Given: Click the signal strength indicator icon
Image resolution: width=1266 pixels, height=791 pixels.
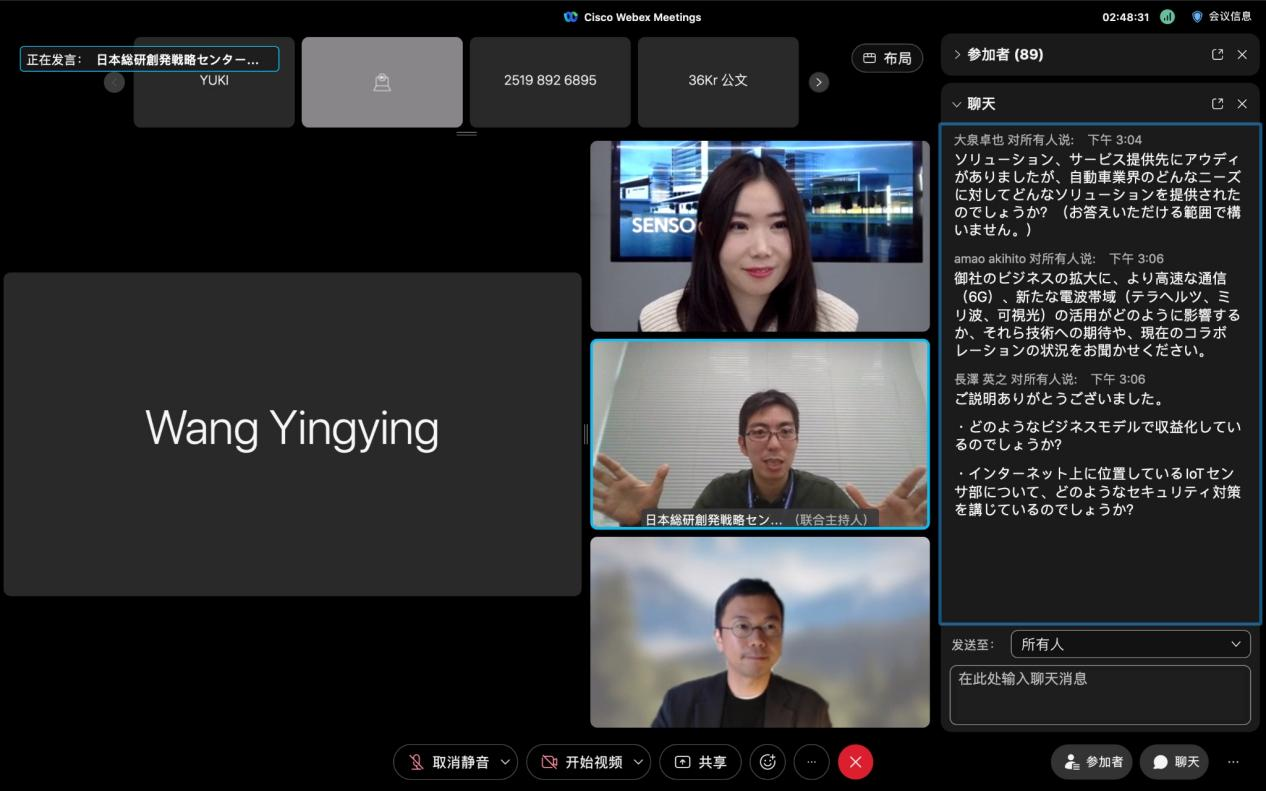Looking at the screenshot, I should click(x=1167, y=17).
